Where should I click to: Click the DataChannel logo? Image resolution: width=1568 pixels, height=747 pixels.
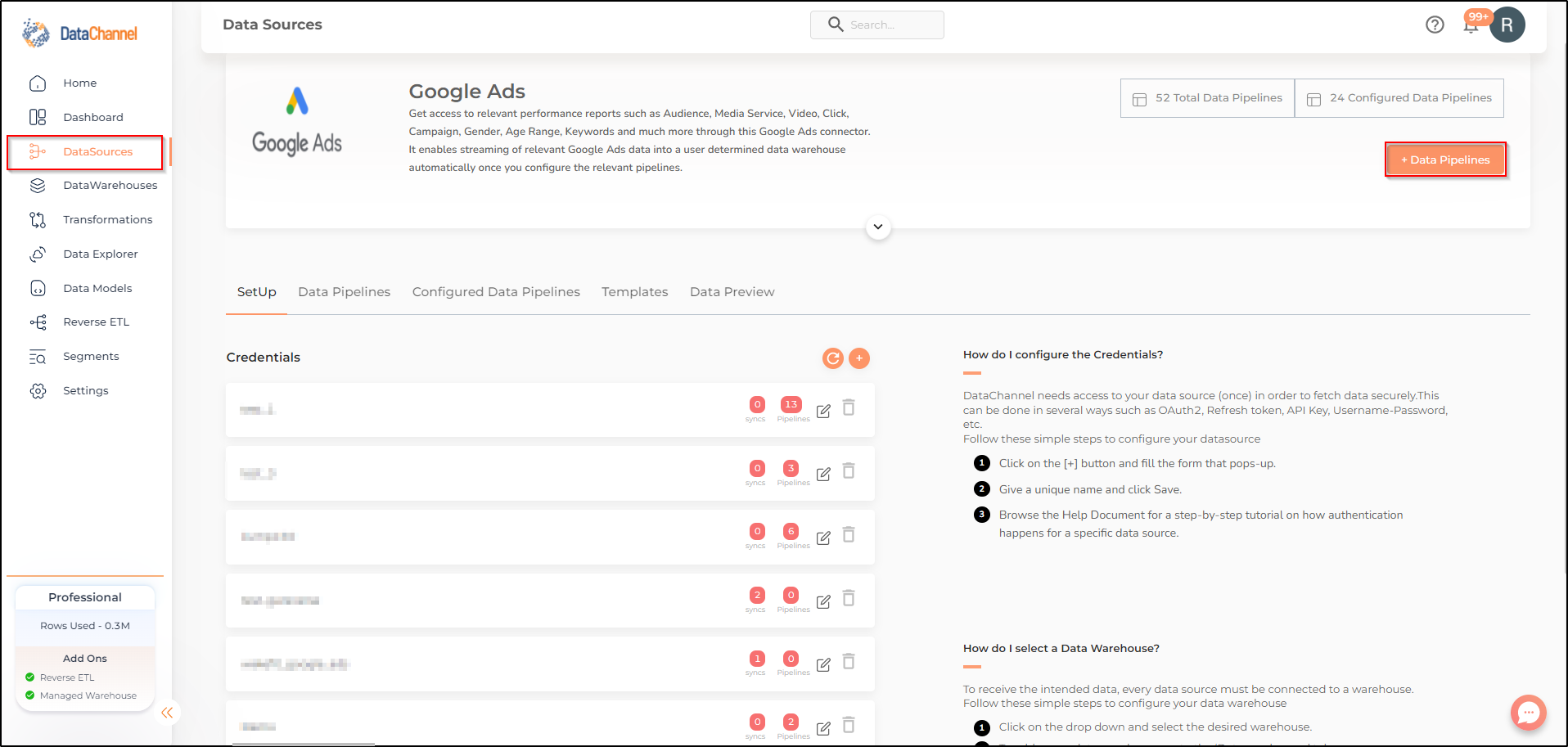(79, 34)
